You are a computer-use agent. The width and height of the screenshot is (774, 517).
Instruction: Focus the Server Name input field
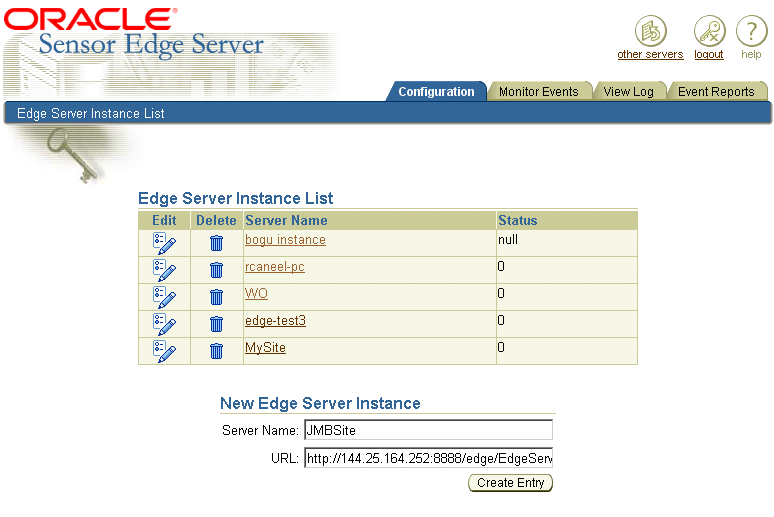coord(428,430)
